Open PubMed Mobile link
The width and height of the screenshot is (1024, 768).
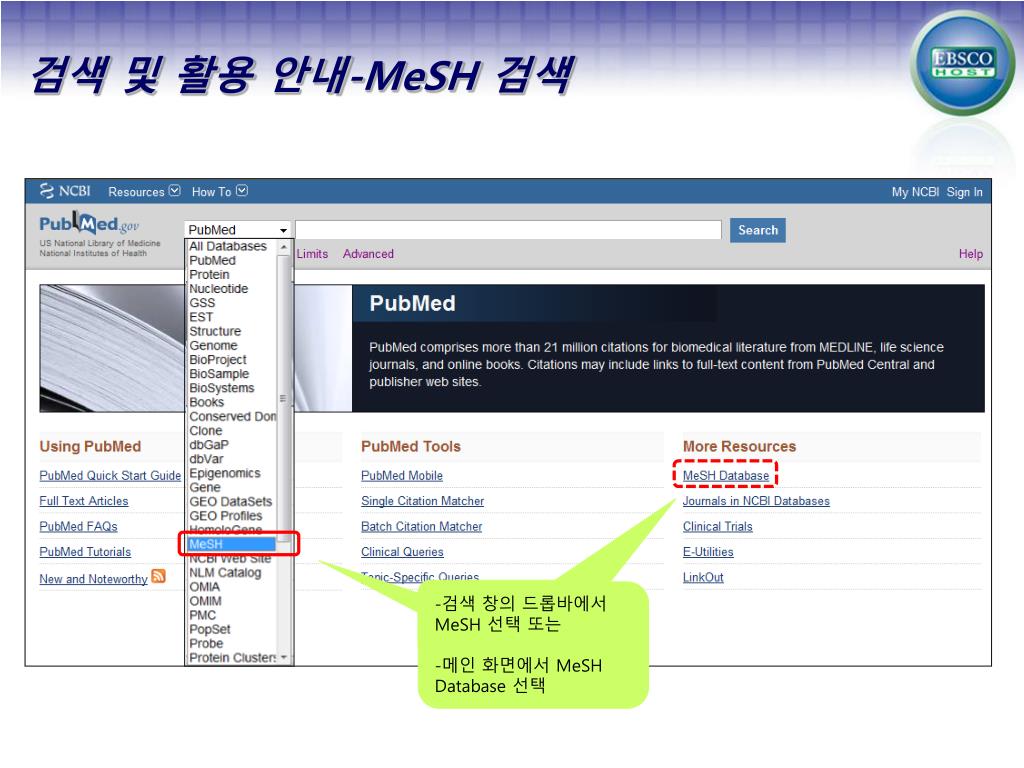tap(402, 475)
